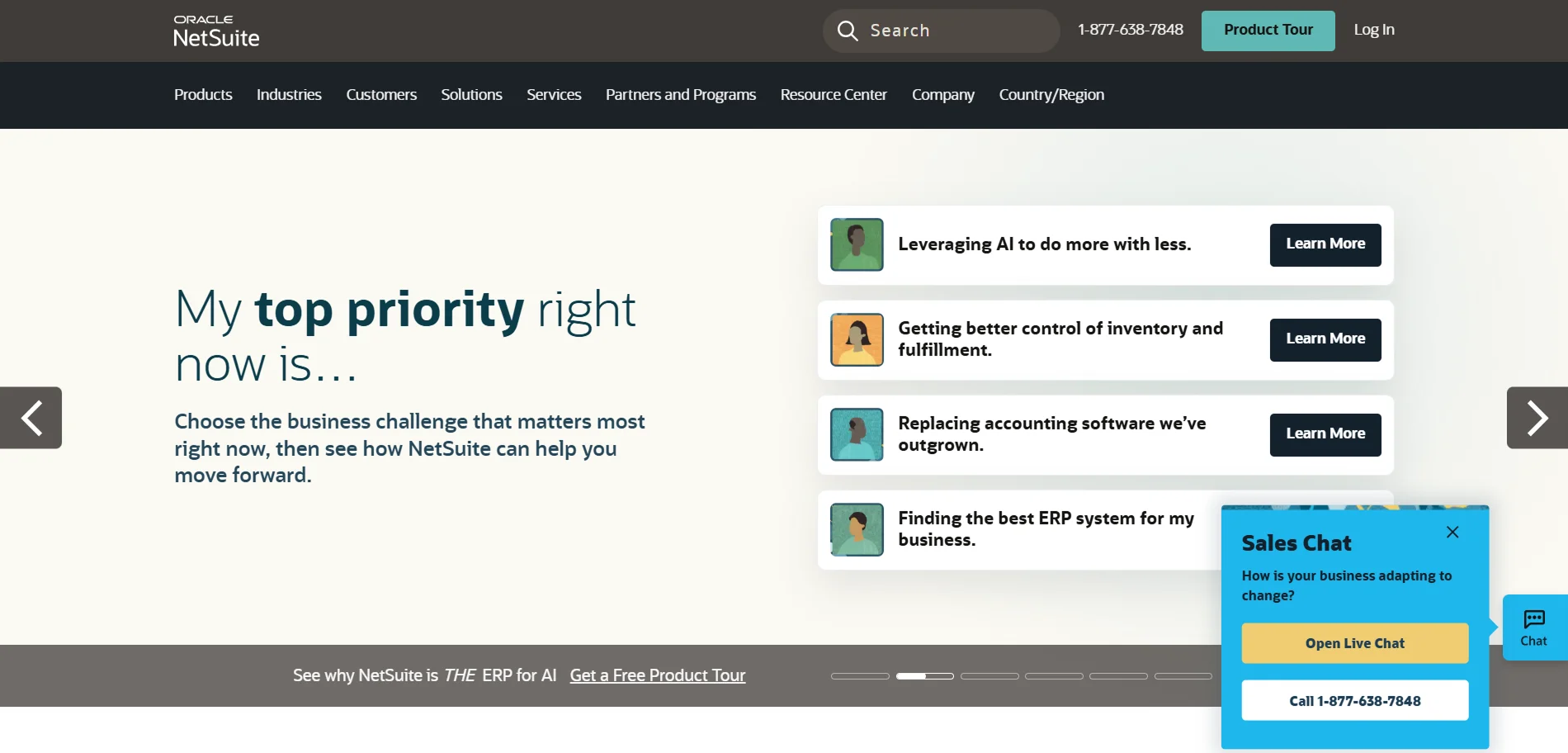1568x753 pixels.
Task: Open the Services menu
Action: click(x=554, y=95)
